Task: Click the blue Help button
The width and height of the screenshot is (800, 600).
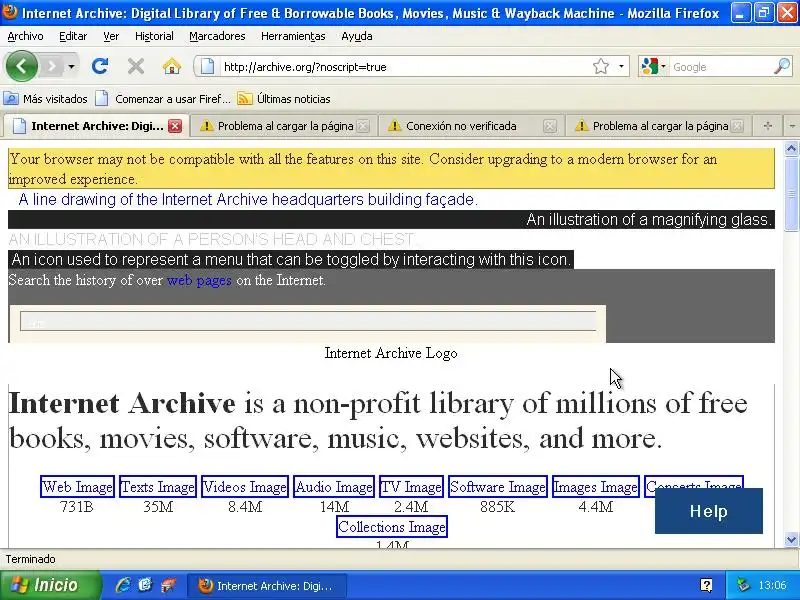Action: click(709, 511)
